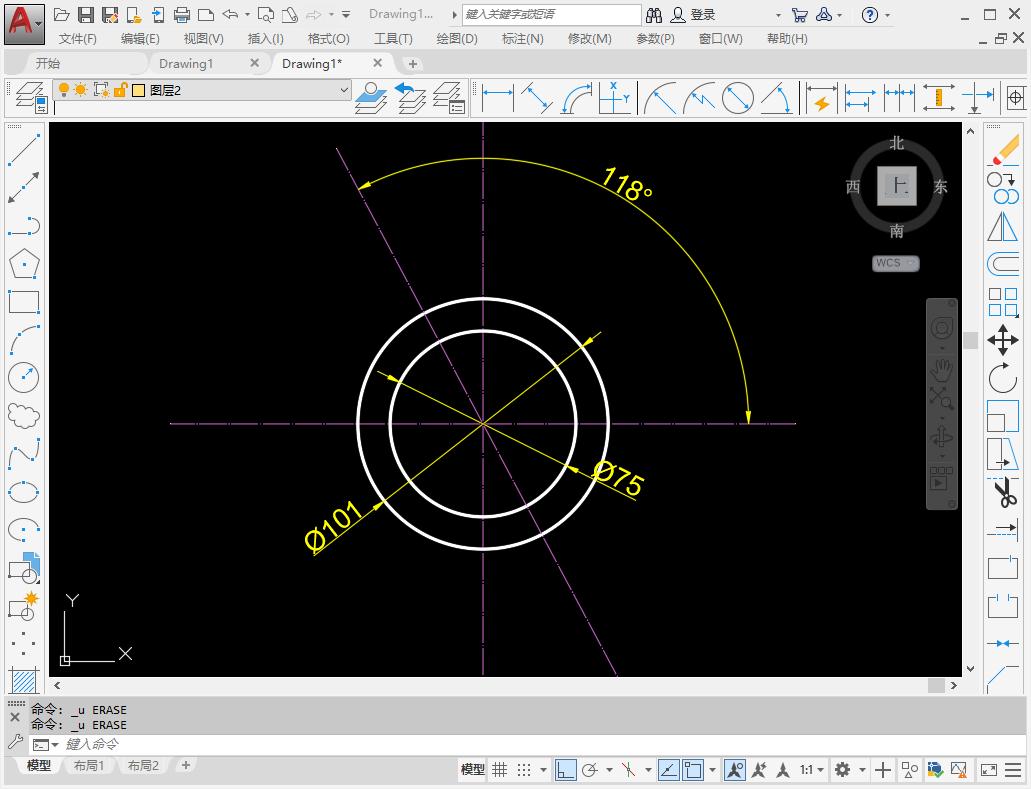
Task: Select the Rotate tool in the modify panel
Action: tap(1004, 377)
